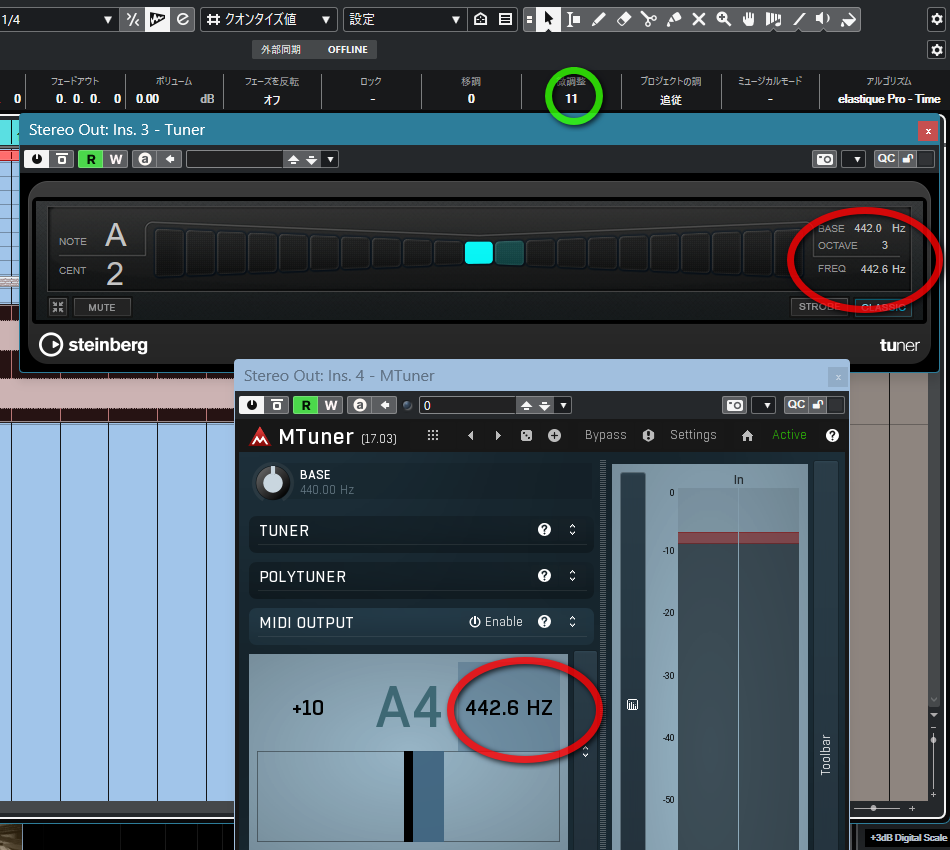The image size is (950, 850).
Task: Click MTuner randomize dice icon
Action: point(526,435)
